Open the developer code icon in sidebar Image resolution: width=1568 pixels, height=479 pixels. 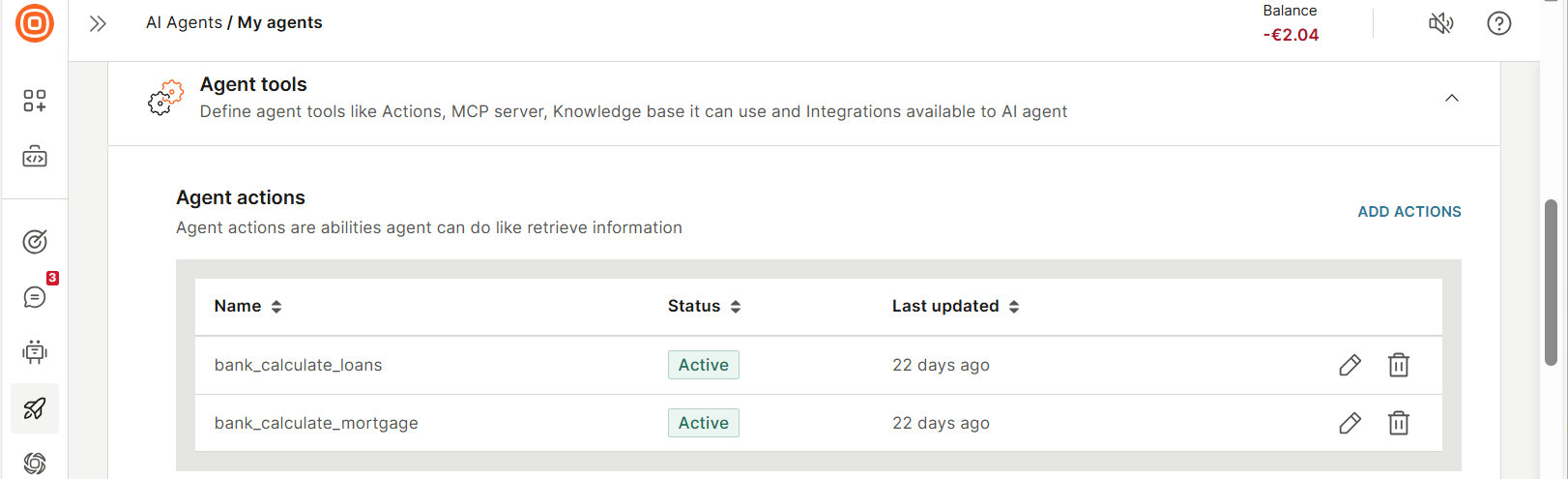click(35, 157)
